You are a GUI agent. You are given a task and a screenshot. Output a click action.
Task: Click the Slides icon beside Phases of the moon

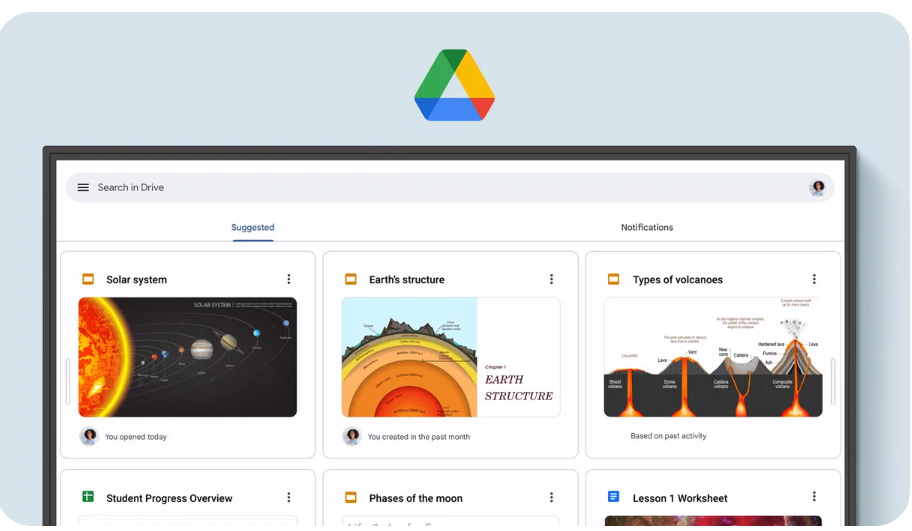point(351,498)
